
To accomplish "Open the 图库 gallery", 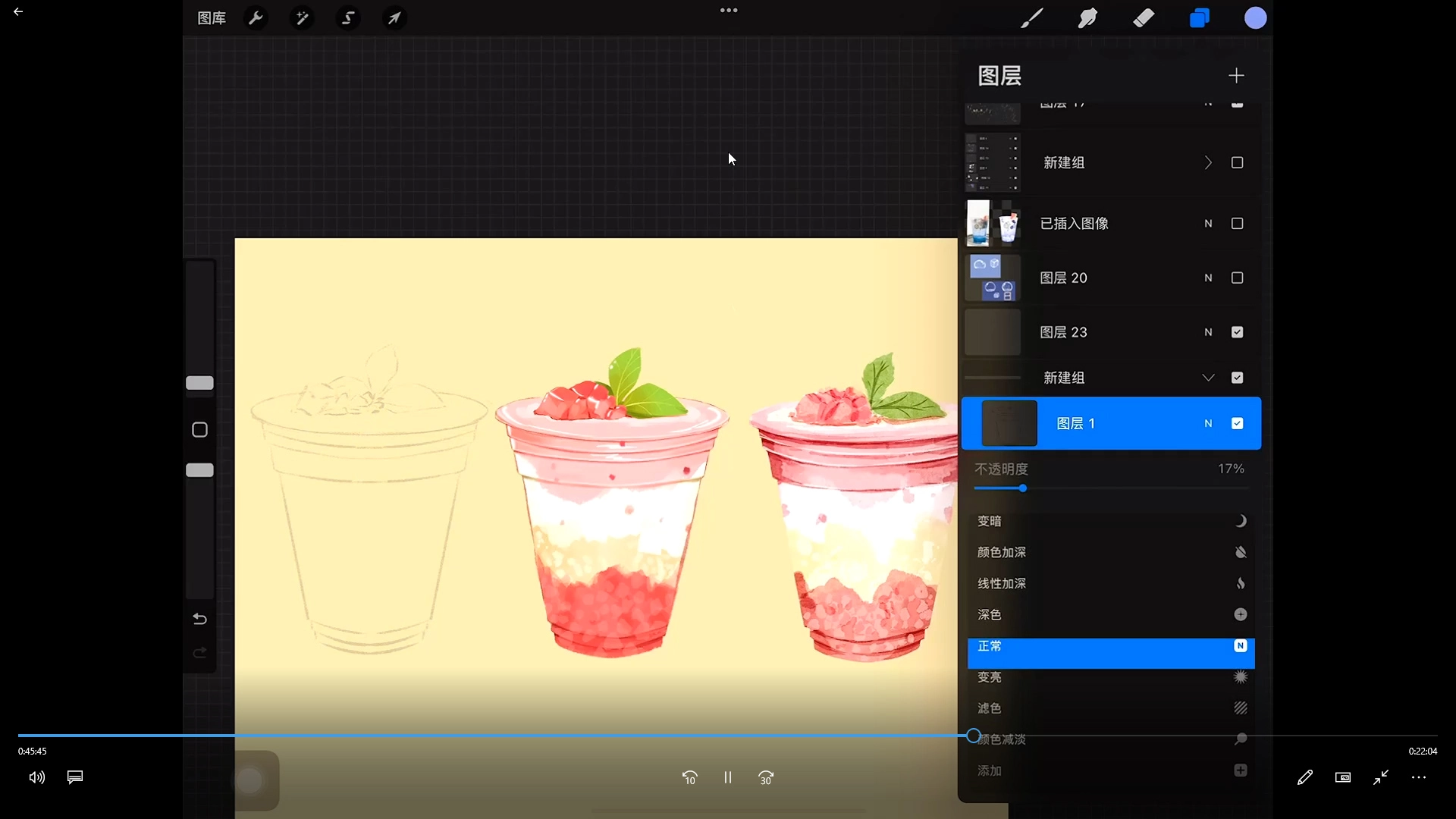I will [212, 18].
